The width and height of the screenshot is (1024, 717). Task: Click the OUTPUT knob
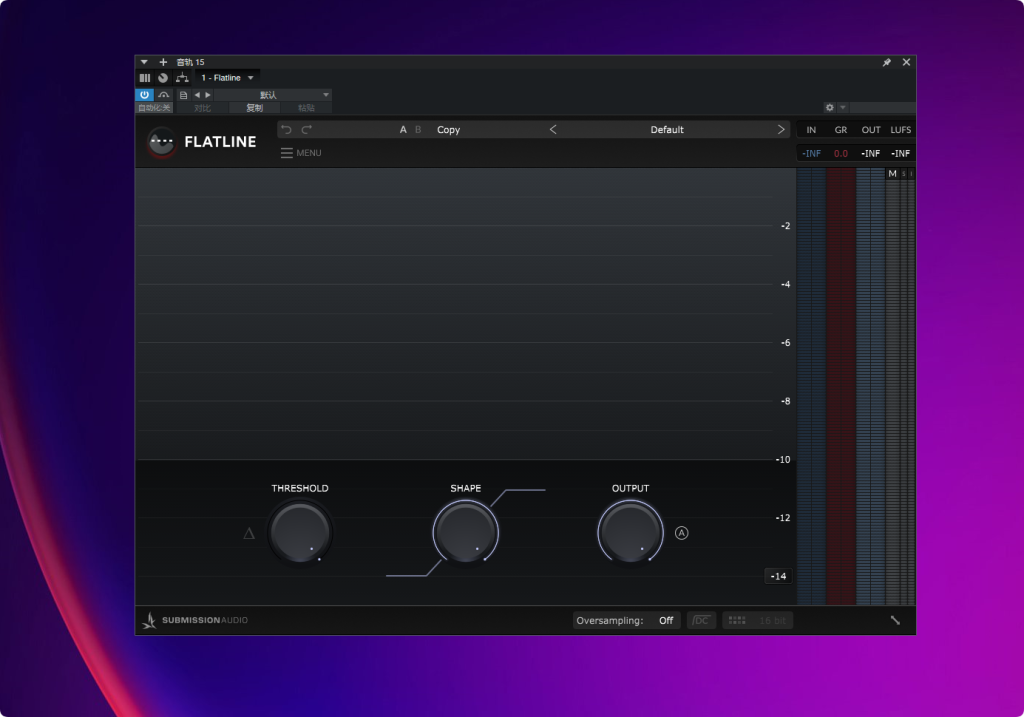[630, 532]
